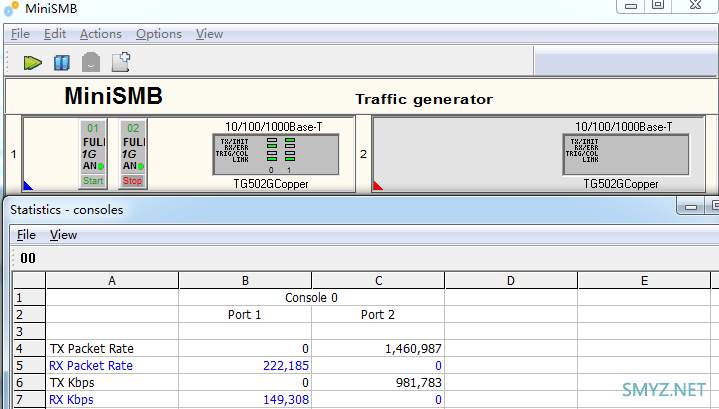Click the '00' cell reference field
The height and width of the screenshot is (409, 719).
28,258
